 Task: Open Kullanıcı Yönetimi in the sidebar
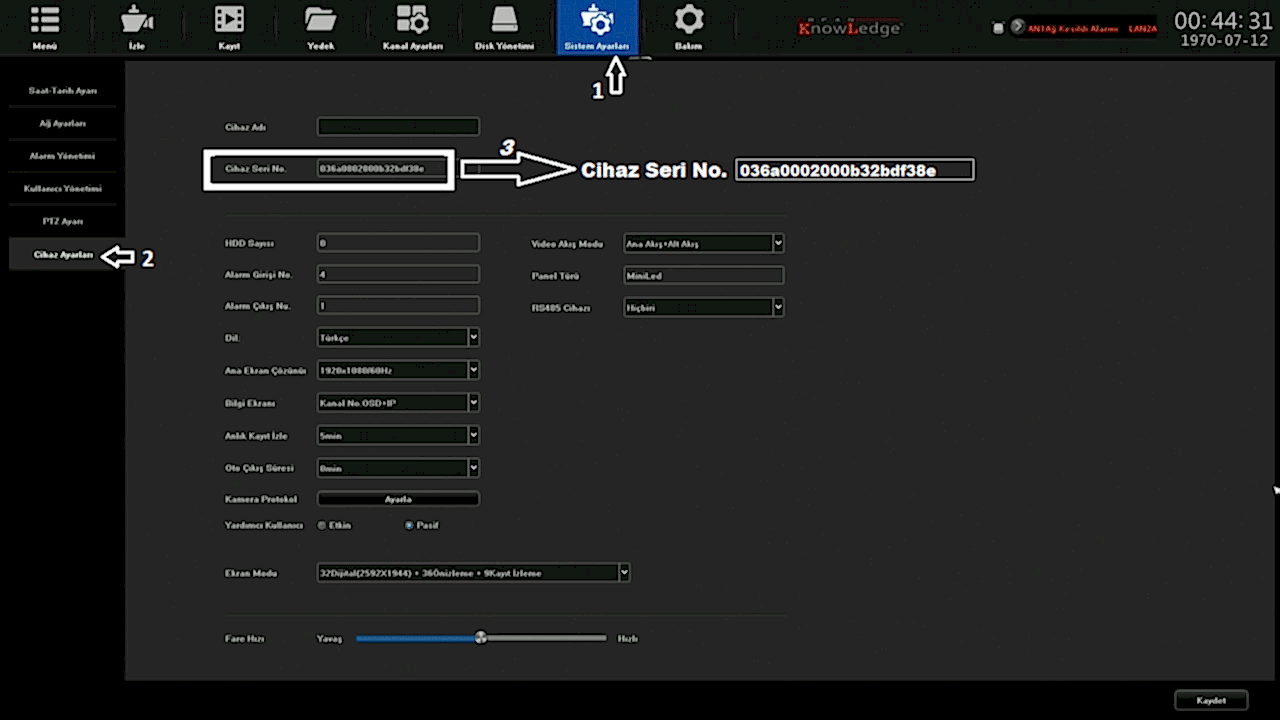click(62, 188)
